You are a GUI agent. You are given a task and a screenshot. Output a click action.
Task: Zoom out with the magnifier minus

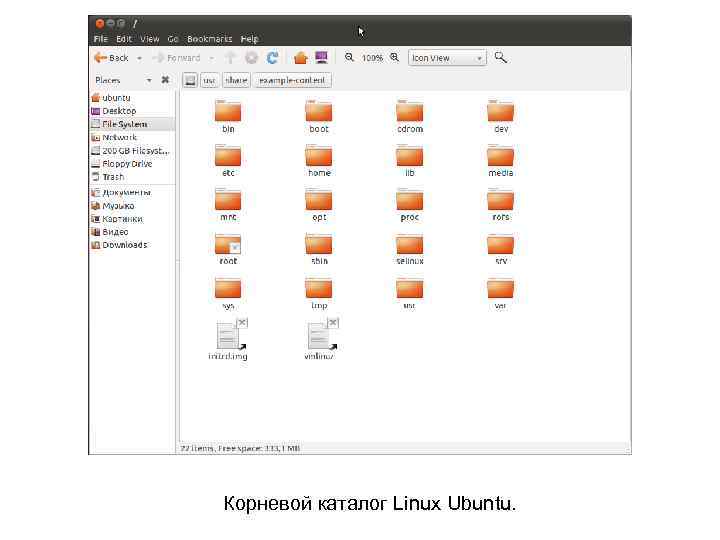(349, 57)
